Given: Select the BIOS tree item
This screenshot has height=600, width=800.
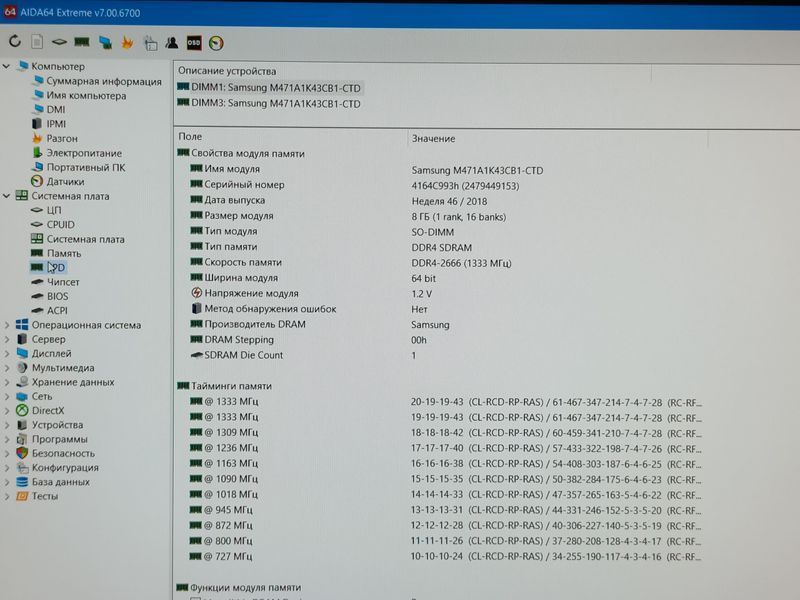Looking at the screenshot, I should pyautogui.click(x=49, y=296).
